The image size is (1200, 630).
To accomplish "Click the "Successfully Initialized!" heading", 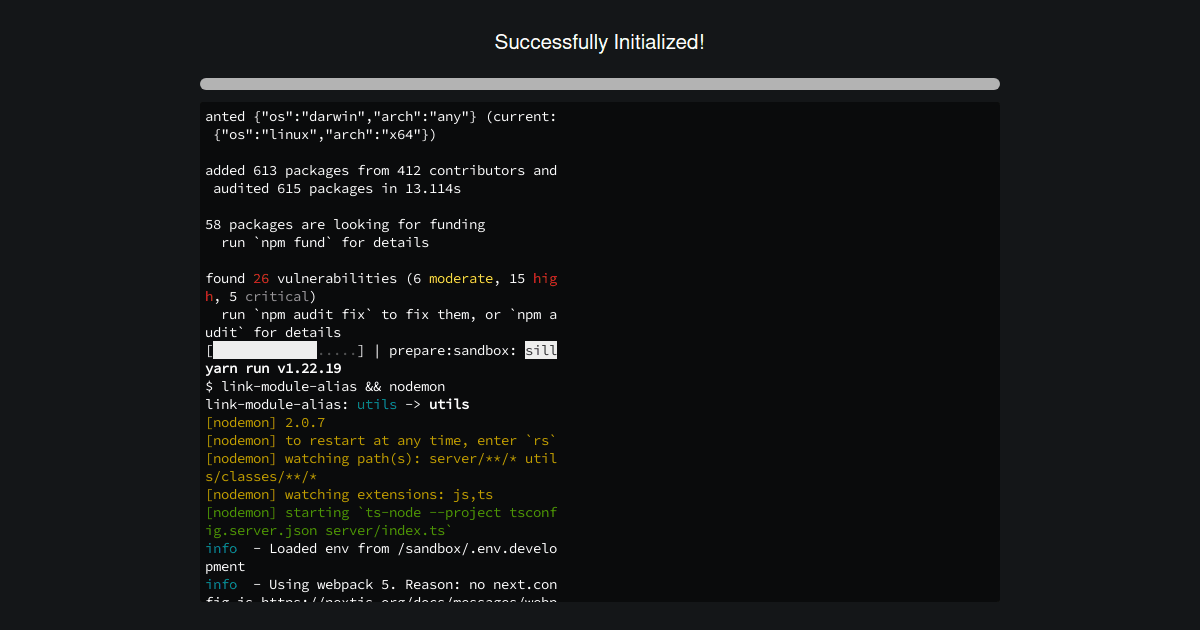I will coord(599,42).
